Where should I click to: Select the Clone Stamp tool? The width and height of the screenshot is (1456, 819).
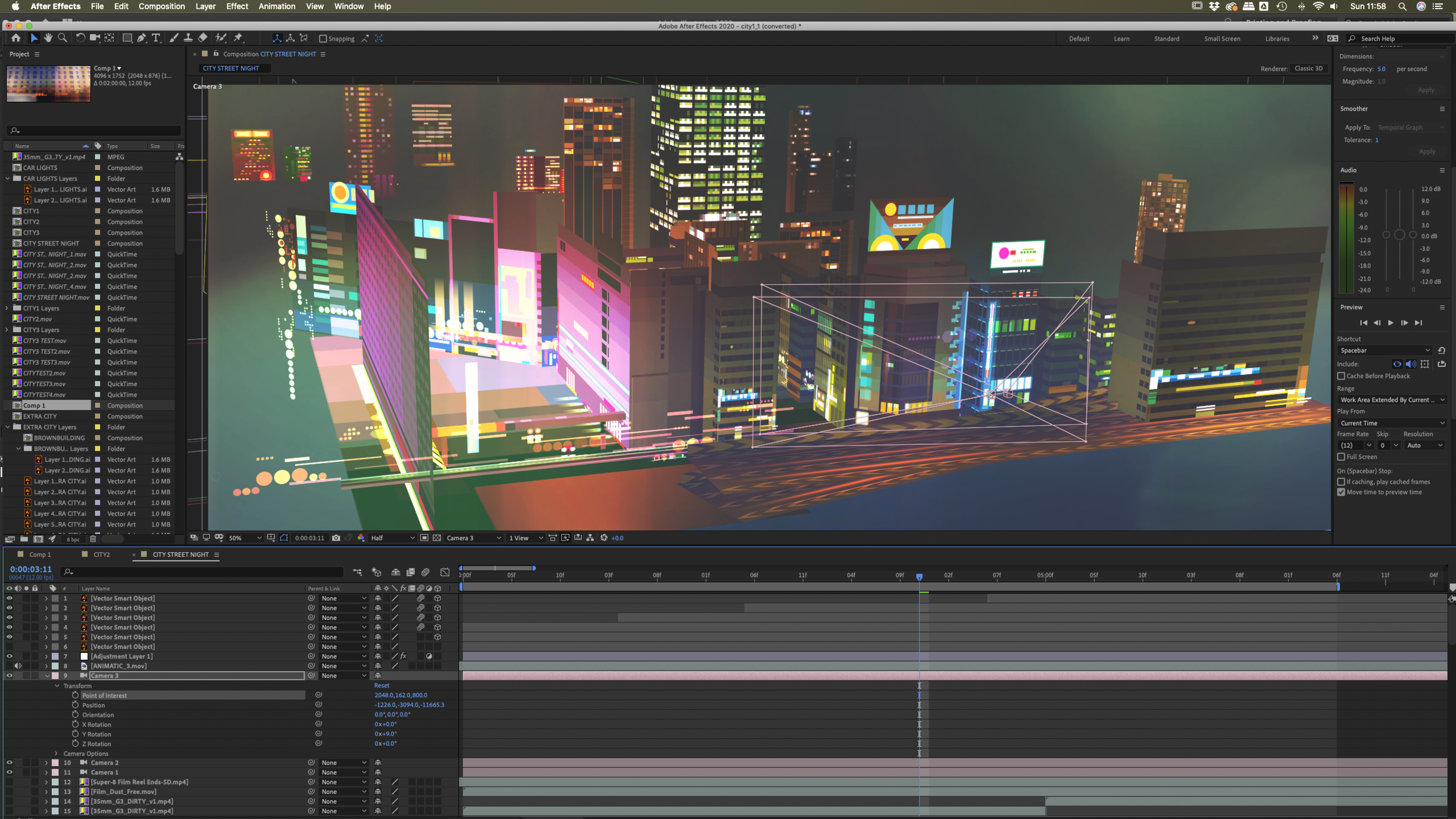(x=188, y=38)
